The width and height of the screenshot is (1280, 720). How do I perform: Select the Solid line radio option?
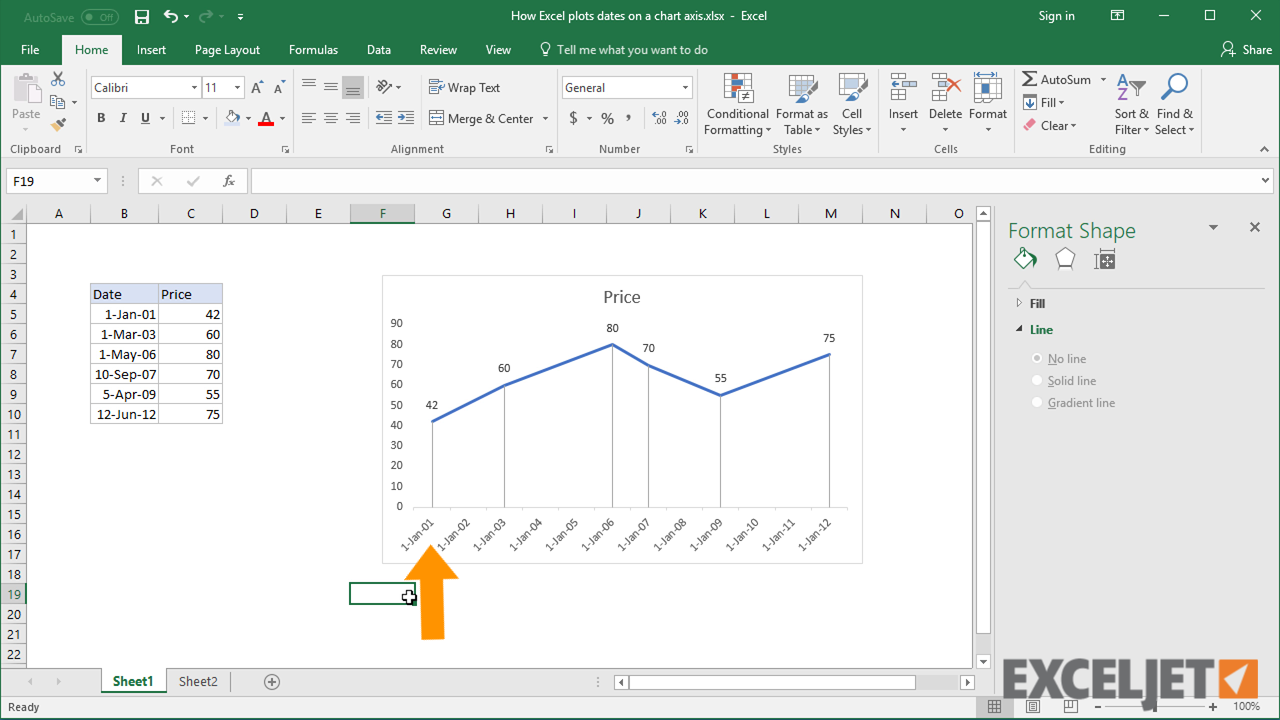point(1037,380)
